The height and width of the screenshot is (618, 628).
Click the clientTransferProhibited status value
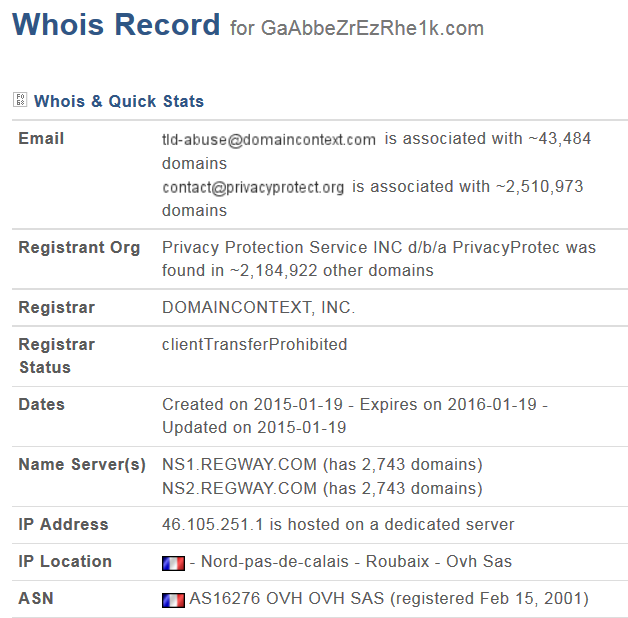point(255,345)
